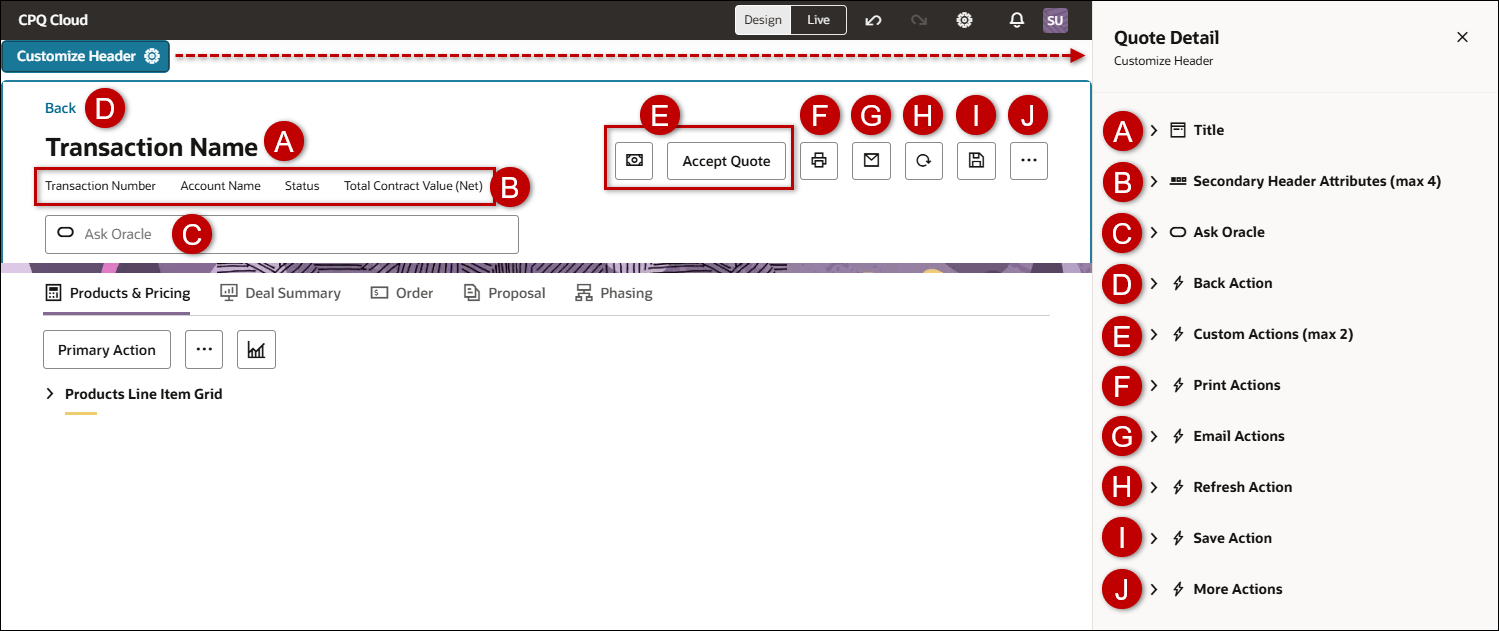Click the Transaction Name title
The image size is (1499, 631).
[x=152, y=147]
